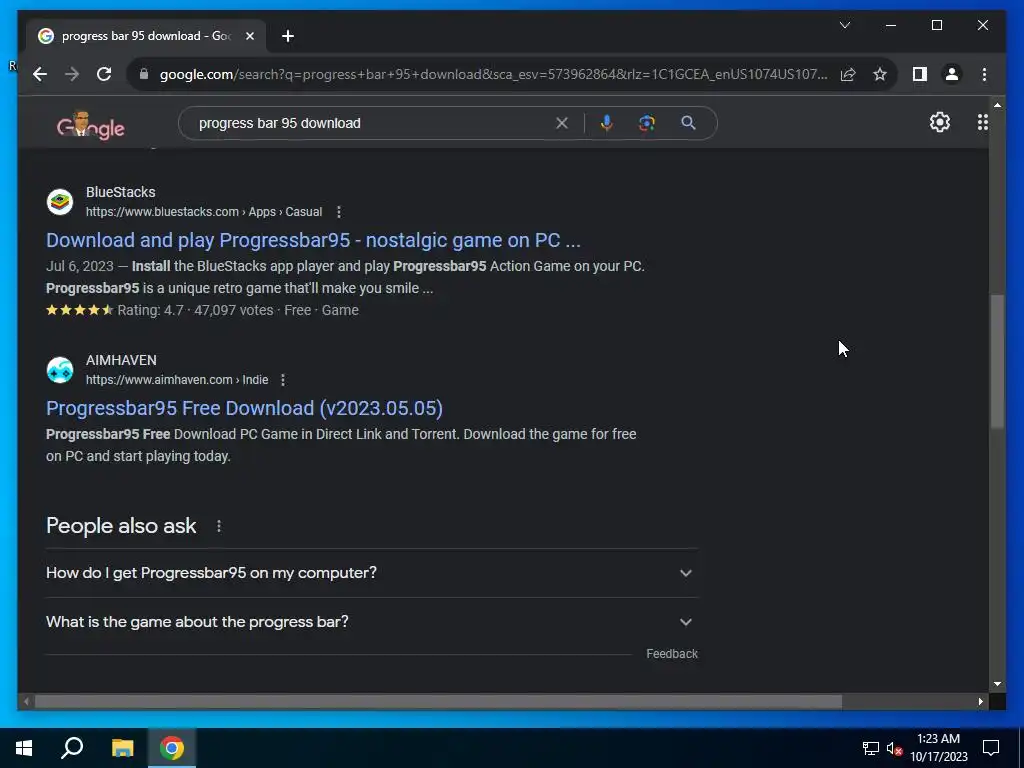Viewport: 1024px width, 768px height.
Task: Open a new tab with plus button
Action: pos(288,36)
